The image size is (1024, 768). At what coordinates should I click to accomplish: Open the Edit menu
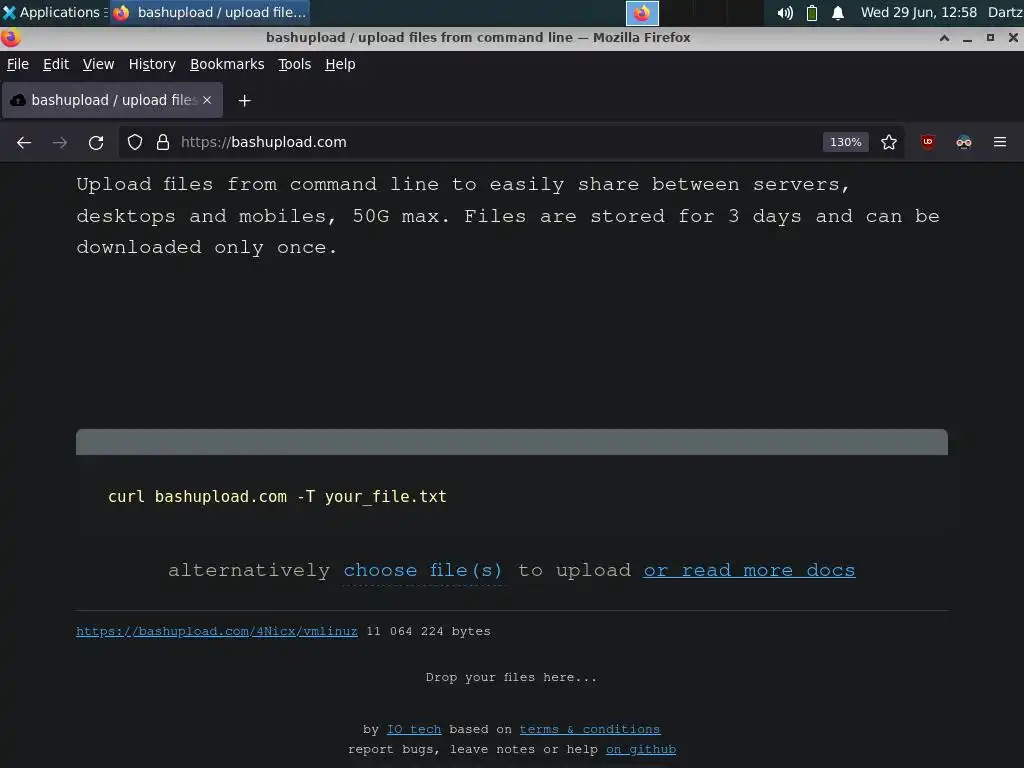(56, 64)
